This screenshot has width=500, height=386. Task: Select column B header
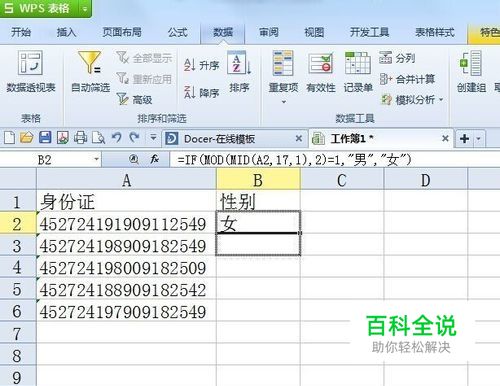[x=258, y=180]
